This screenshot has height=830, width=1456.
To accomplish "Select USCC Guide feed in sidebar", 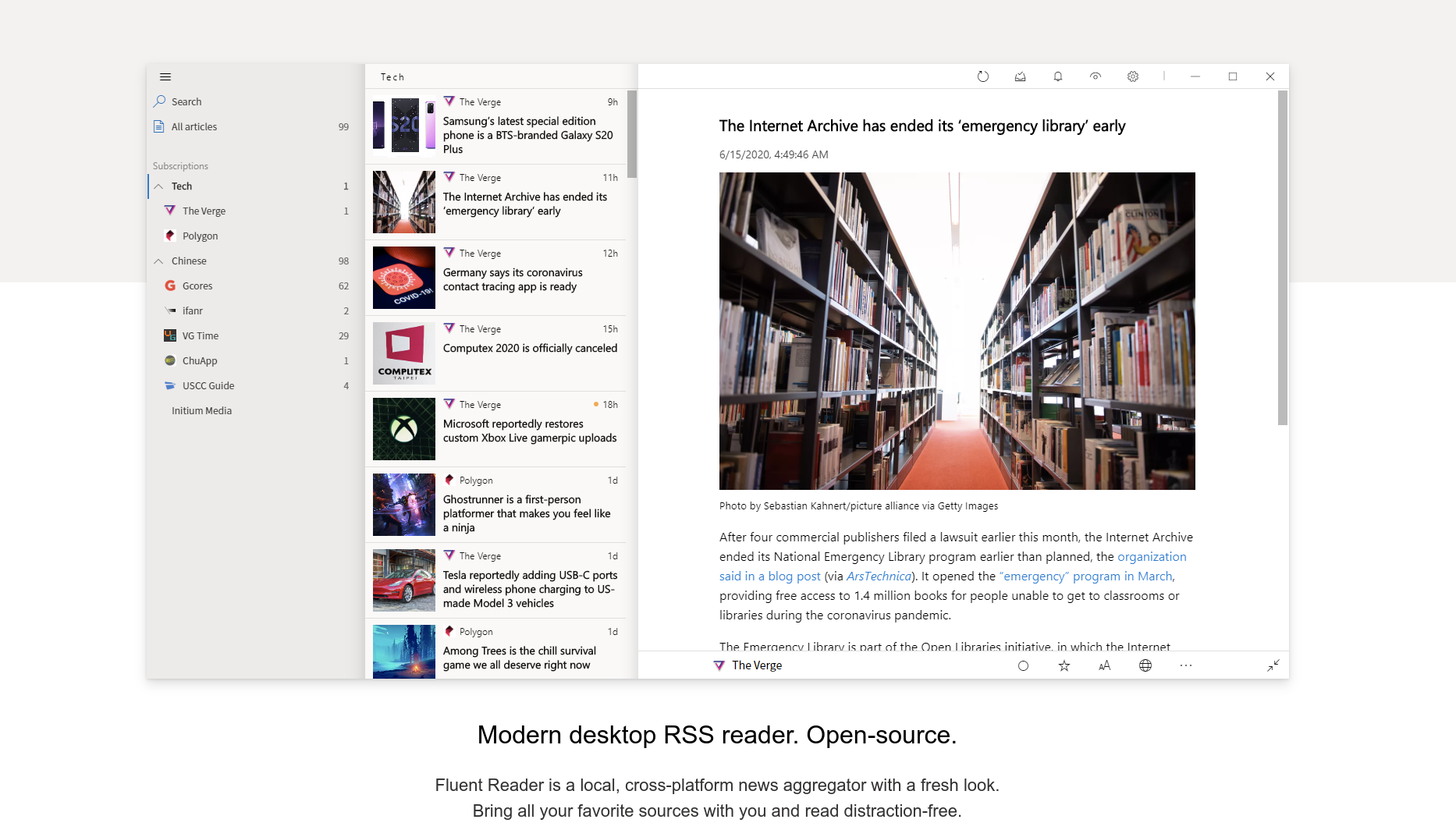I will coord(255,386).
